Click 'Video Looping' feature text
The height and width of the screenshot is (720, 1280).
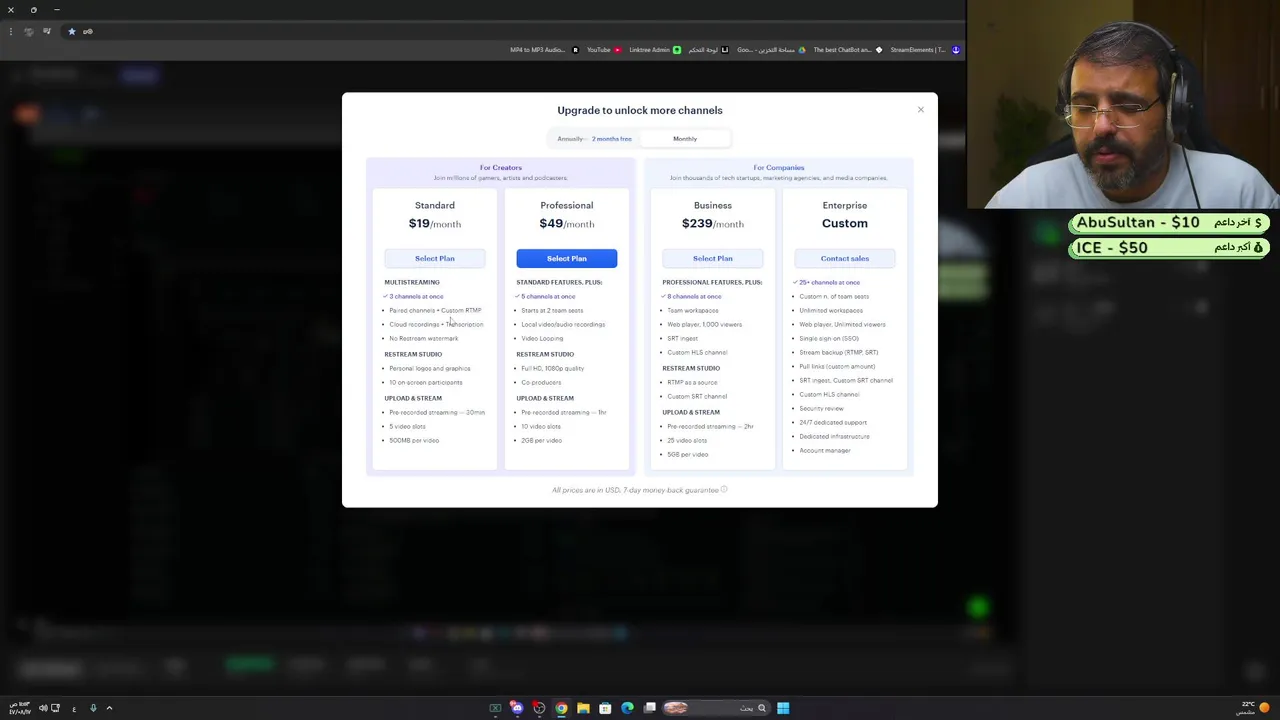click(x=542, y=338)
